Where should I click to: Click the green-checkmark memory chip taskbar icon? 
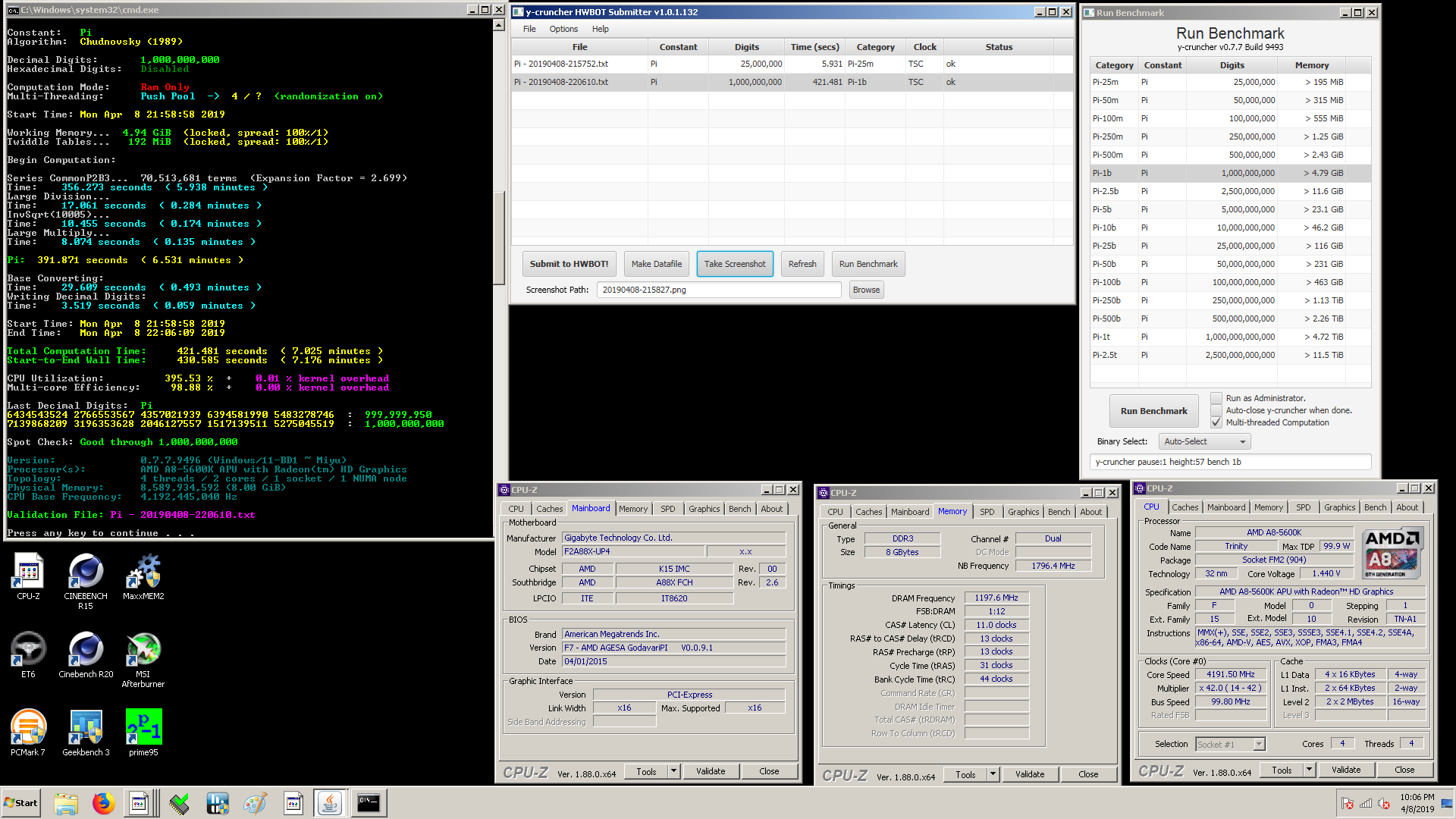click(x=179, y=803)
